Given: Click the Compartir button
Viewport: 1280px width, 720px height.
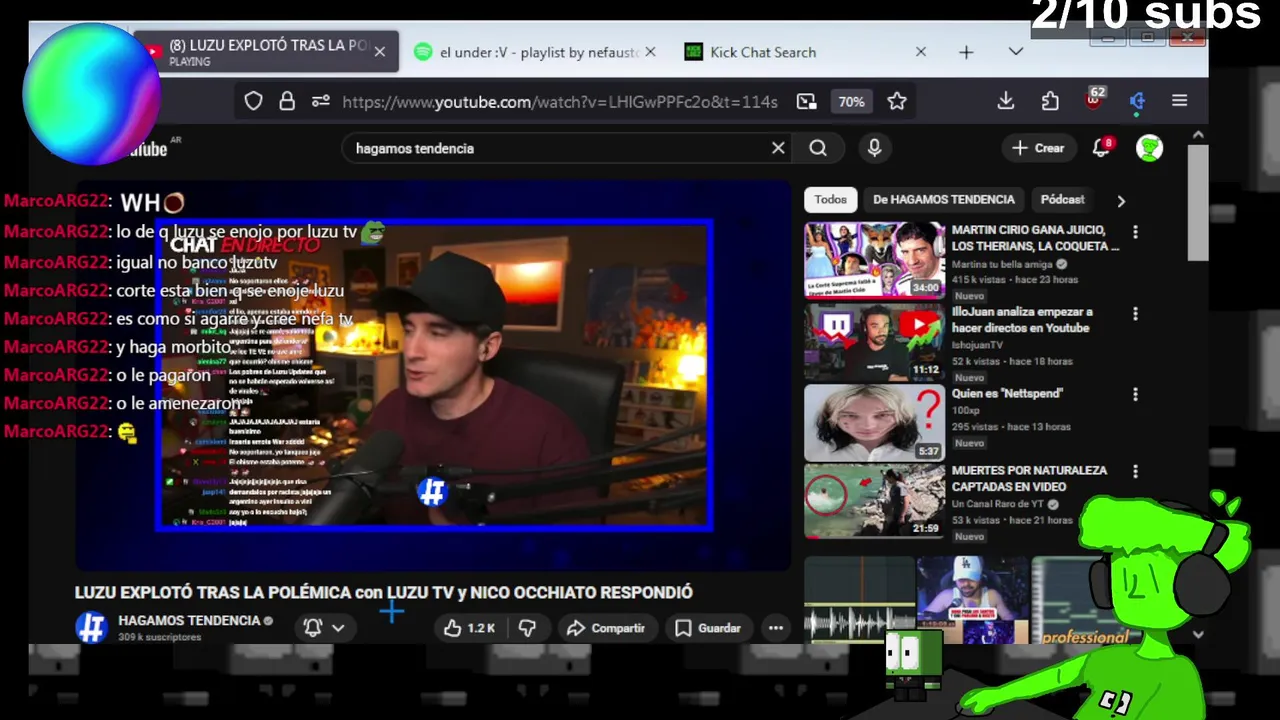Looking at the screenshot, I should click(x=605, y=628).
